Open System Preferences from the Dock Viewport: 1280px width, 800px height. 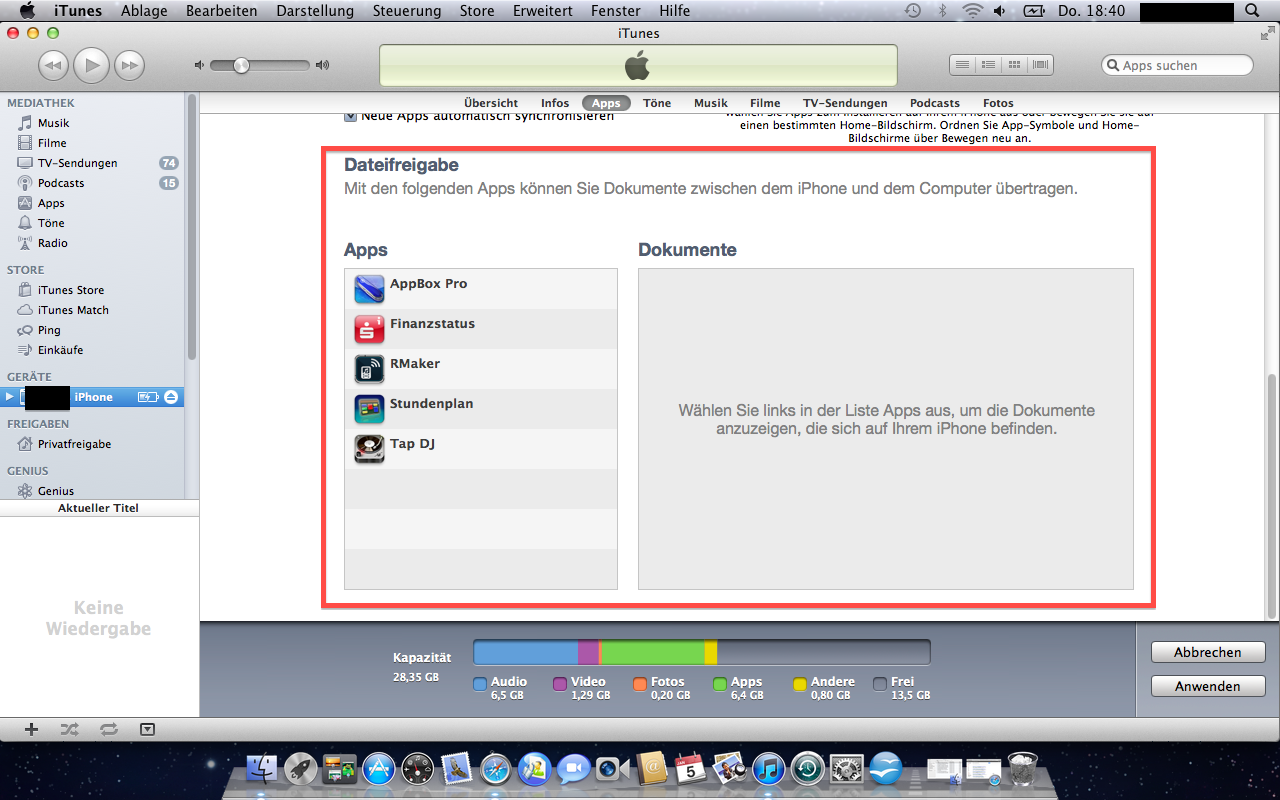coord(847,768)
